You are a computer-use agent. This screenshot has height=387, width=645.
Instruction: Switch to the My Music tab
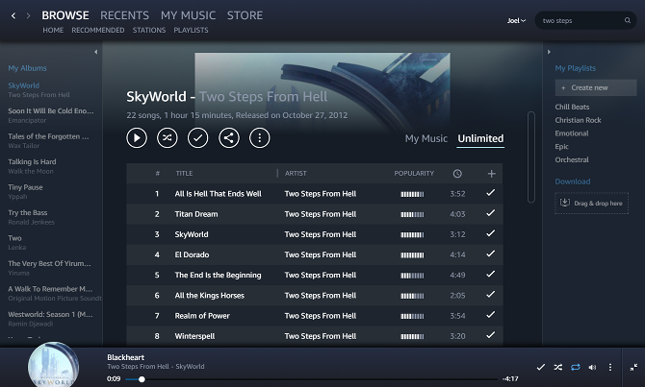tap(426, 139)
